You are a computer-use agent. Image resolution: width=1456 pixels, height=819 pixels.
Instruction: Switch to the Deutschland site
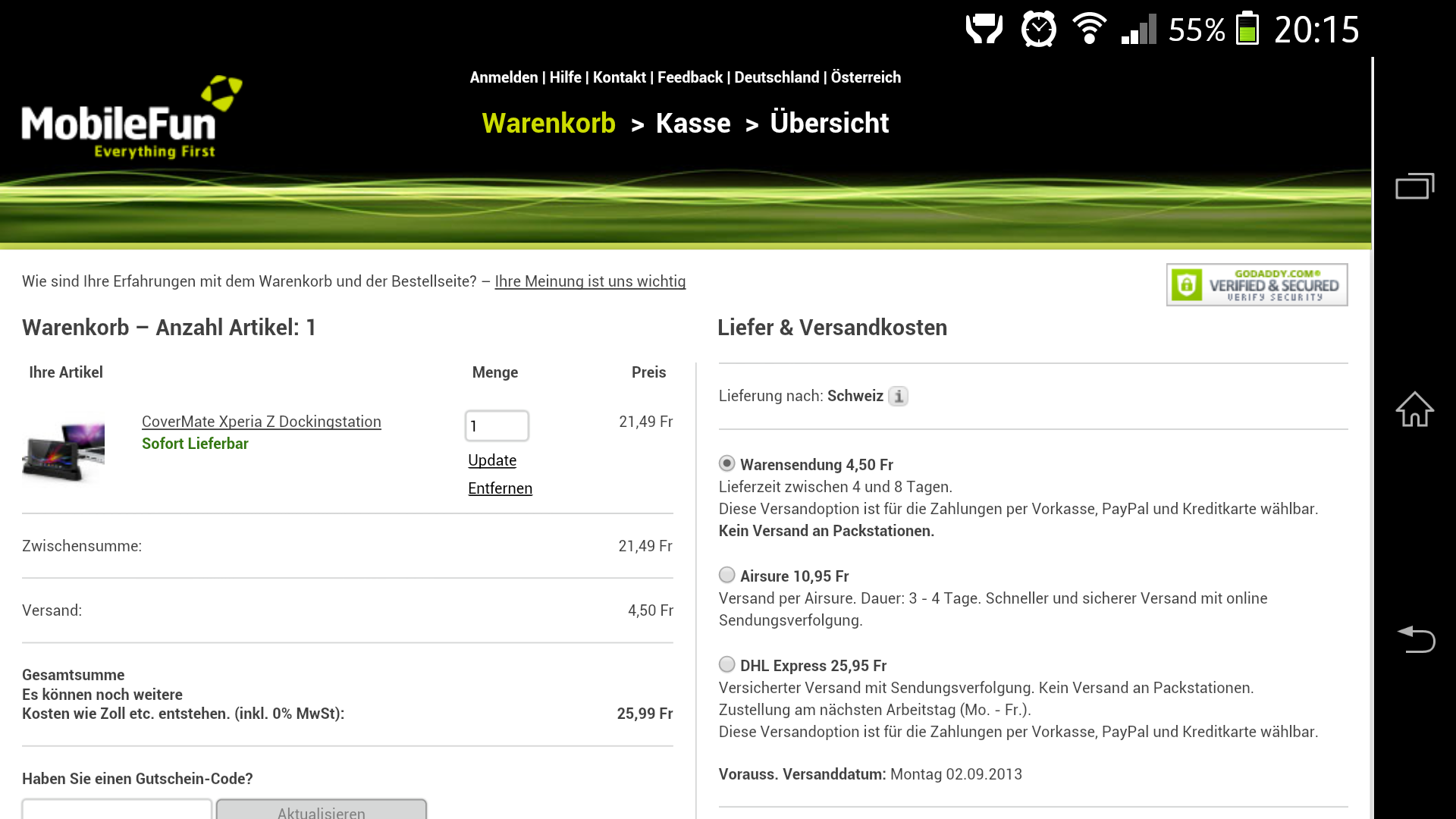tap(777, 77)
